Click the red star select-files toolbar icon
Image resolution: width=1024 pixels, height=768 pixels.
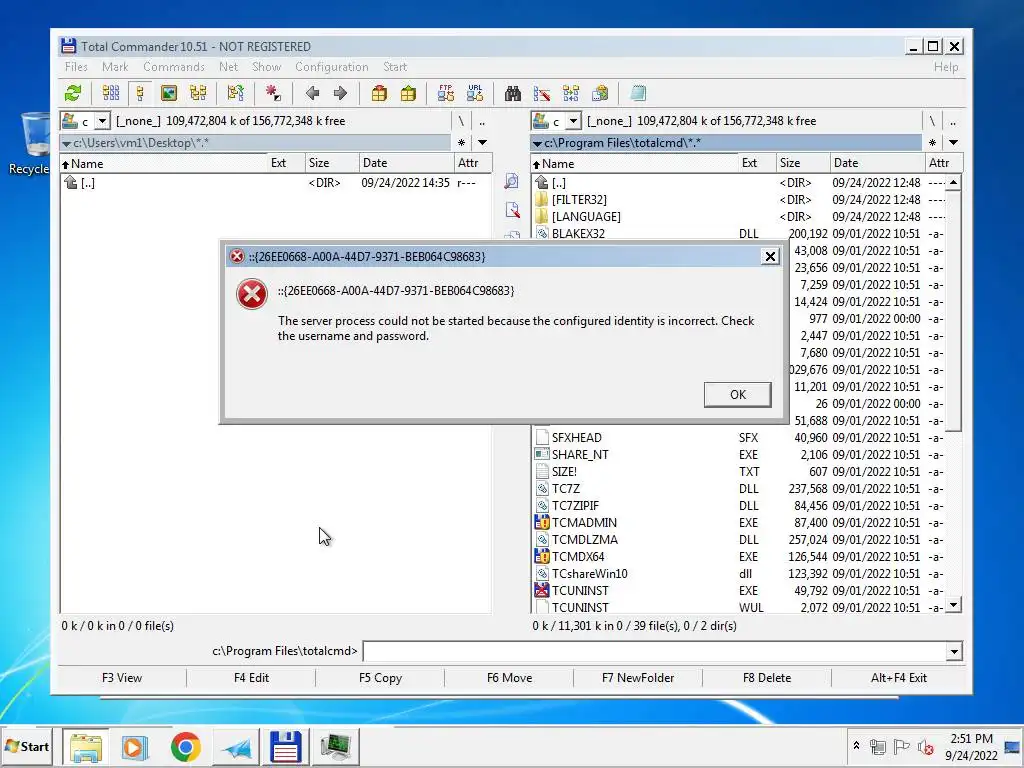pos(273,93)
